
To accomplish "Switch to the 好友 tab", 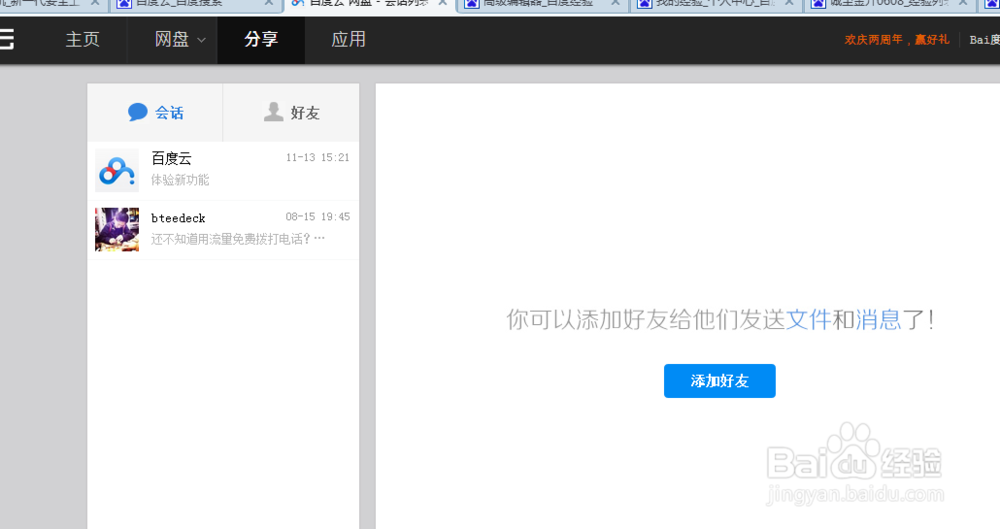I will (x=291, y=112).
